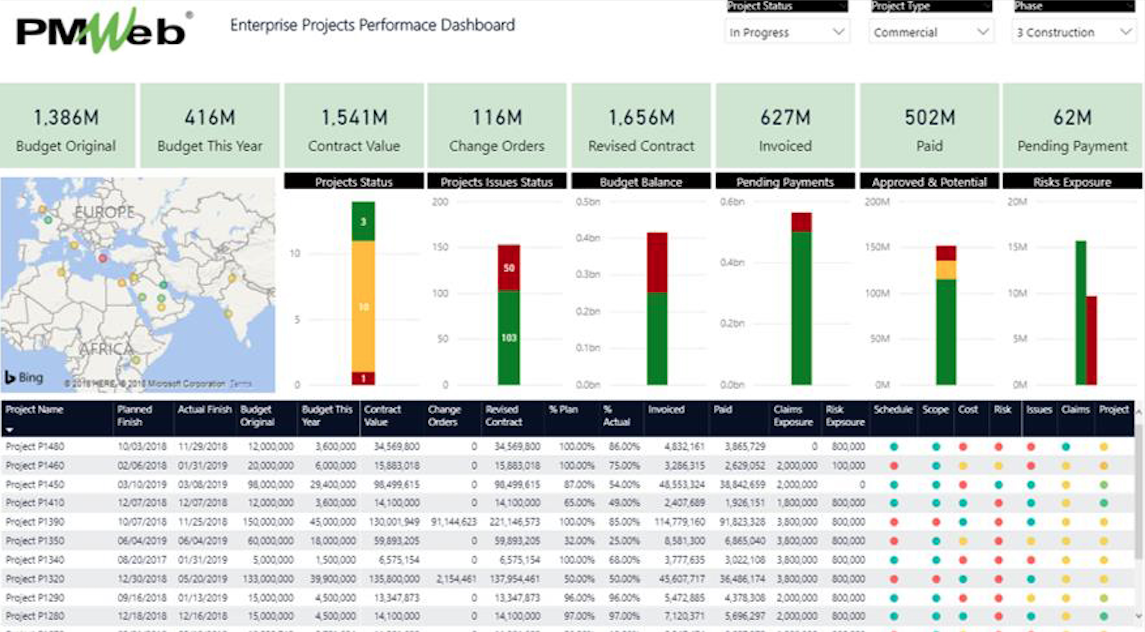The height and width of the screenshot is (632, 1145).
Task: Click the Bing logo on the map
Action: pos(24,377)
